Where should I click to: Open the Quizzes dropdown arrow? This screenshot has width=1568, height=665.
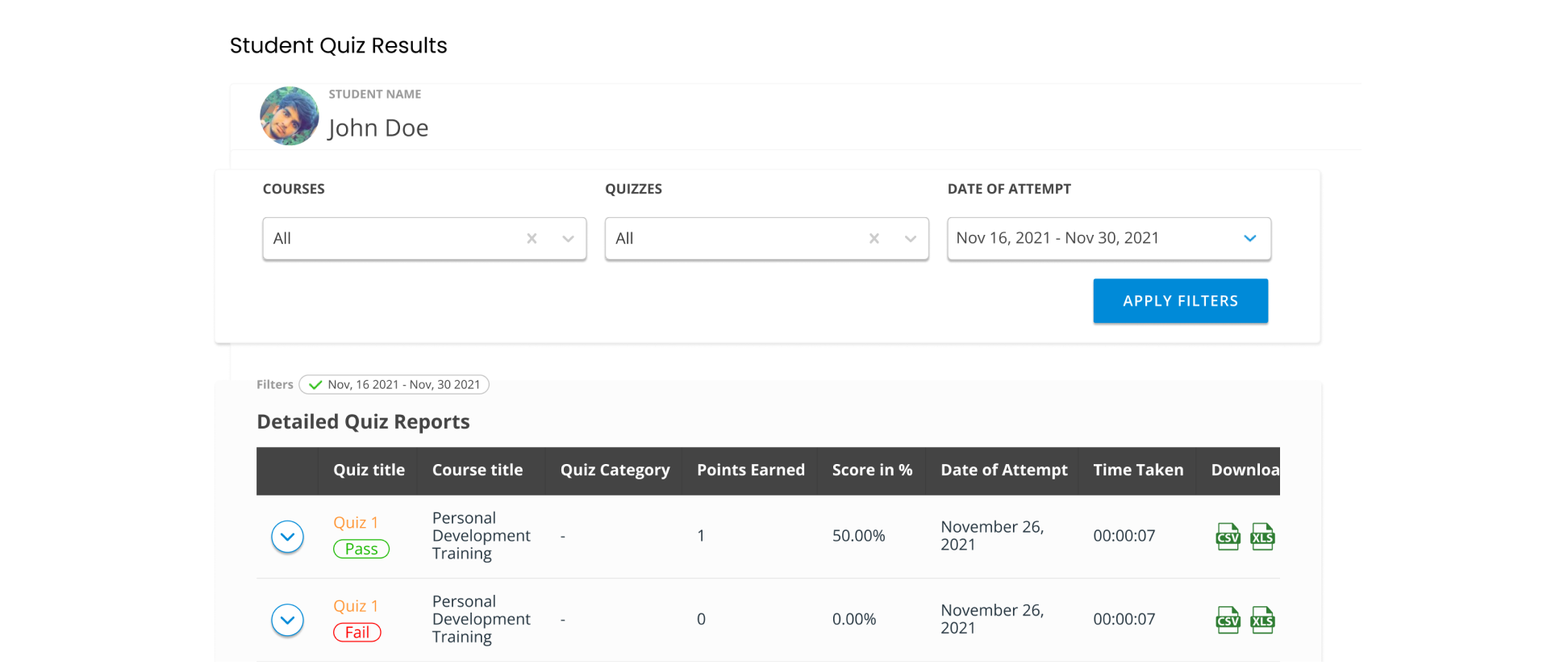click(x=910, y=239)
